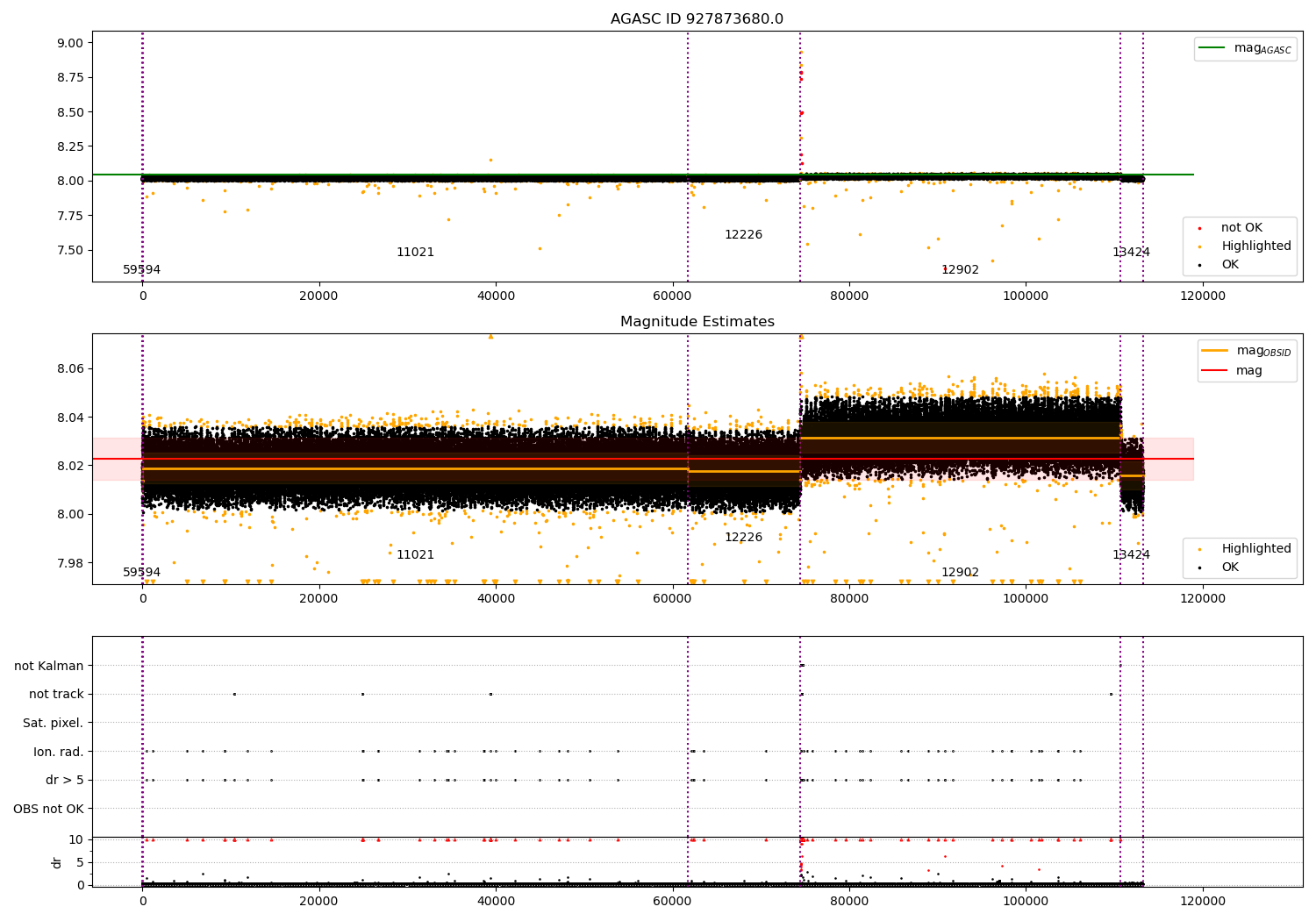Click the 8.75 y-axis tick label
The image size is (1316, 921).
[70, 78]
